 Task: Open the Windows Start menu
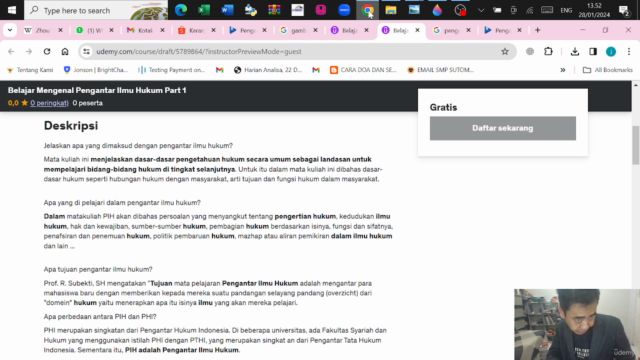pos(11,10)
